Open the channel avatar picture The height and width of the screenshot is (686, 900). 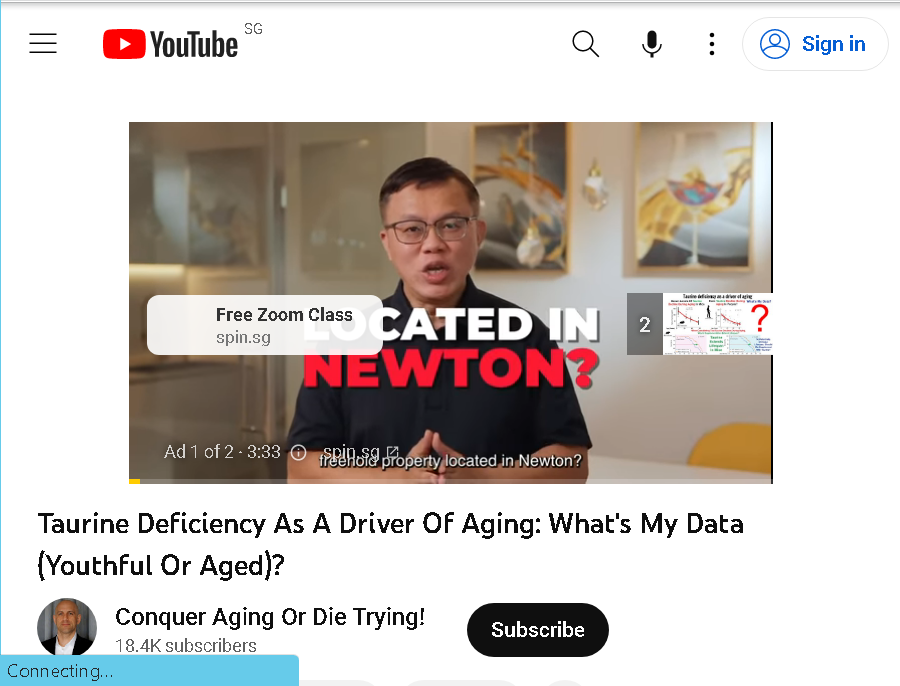(67, 627)
